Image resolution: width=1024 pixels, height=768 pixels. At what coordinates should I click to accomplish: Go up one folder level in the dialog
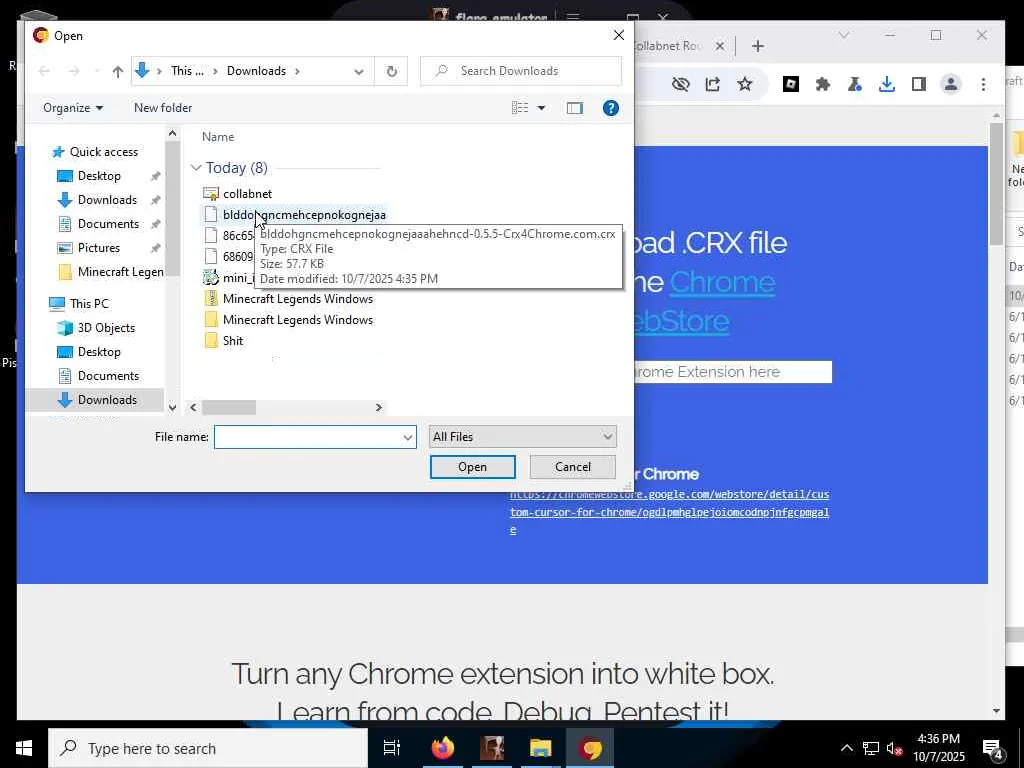click(x=118, y=71)
